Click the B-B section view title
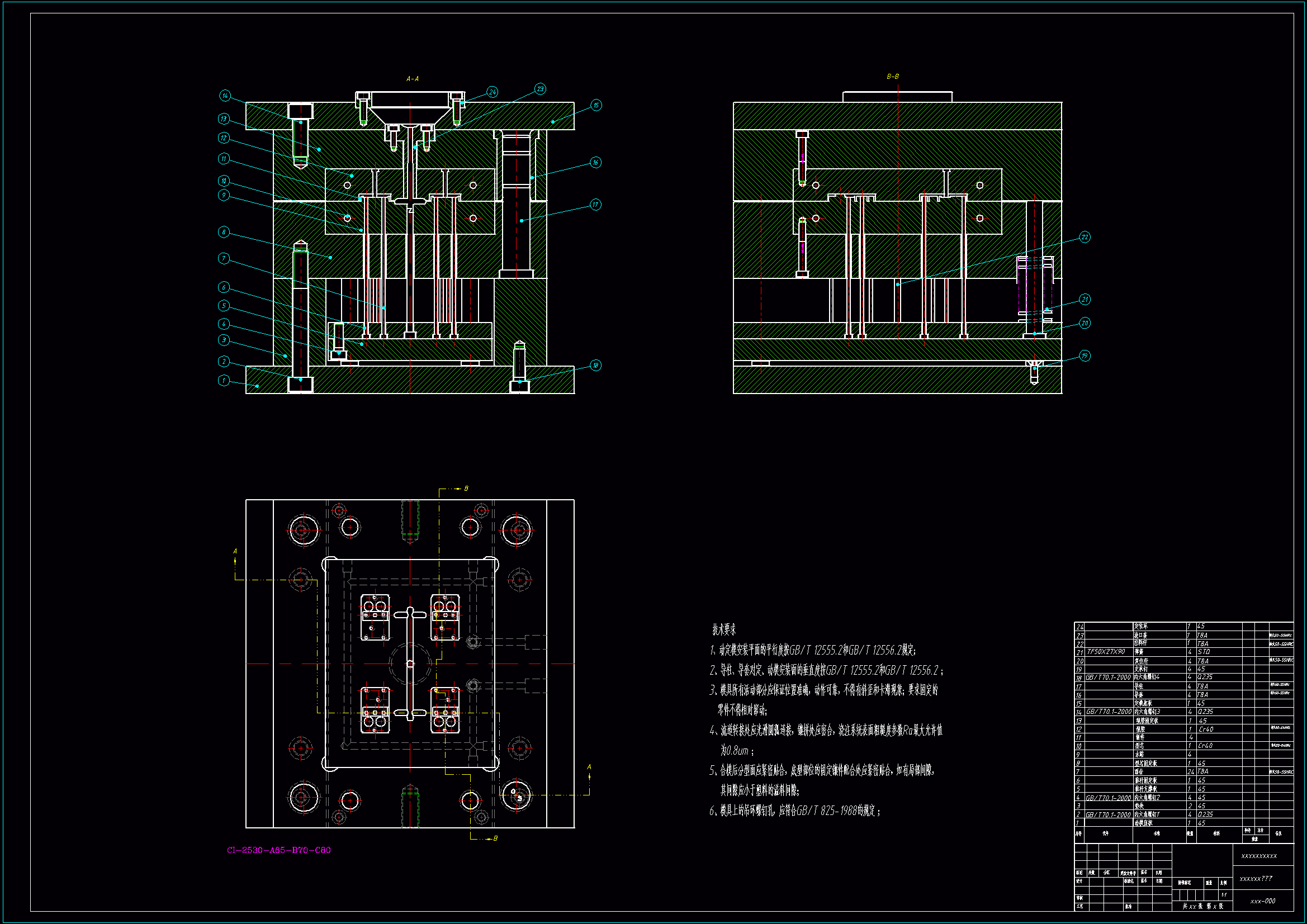This screenshot has height=924, width=1307. [893, 77]
